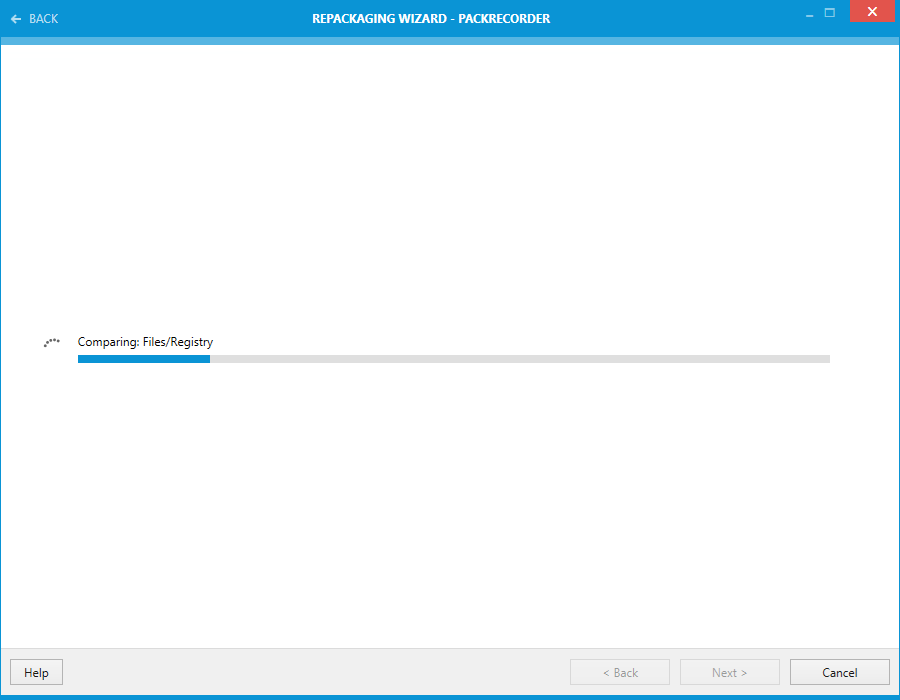Maximize the PackRecorder wizard window
900x700 pixels.
coord(829,13)
